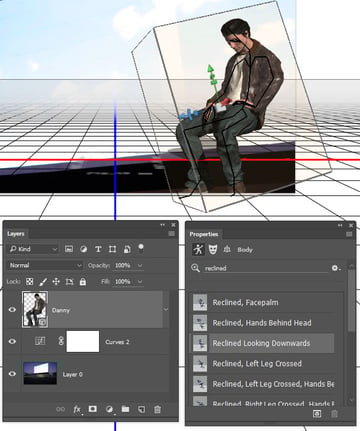This screenshot has width=360, height=431.
Task: Lock position move icon
Action: 56,282
